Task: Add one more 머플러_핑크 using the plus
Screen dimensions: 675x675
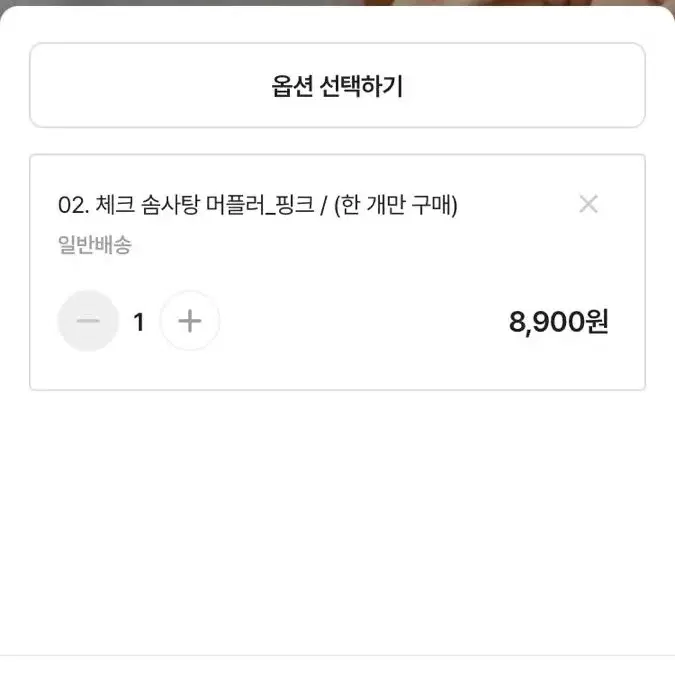Action: (190, 321)
